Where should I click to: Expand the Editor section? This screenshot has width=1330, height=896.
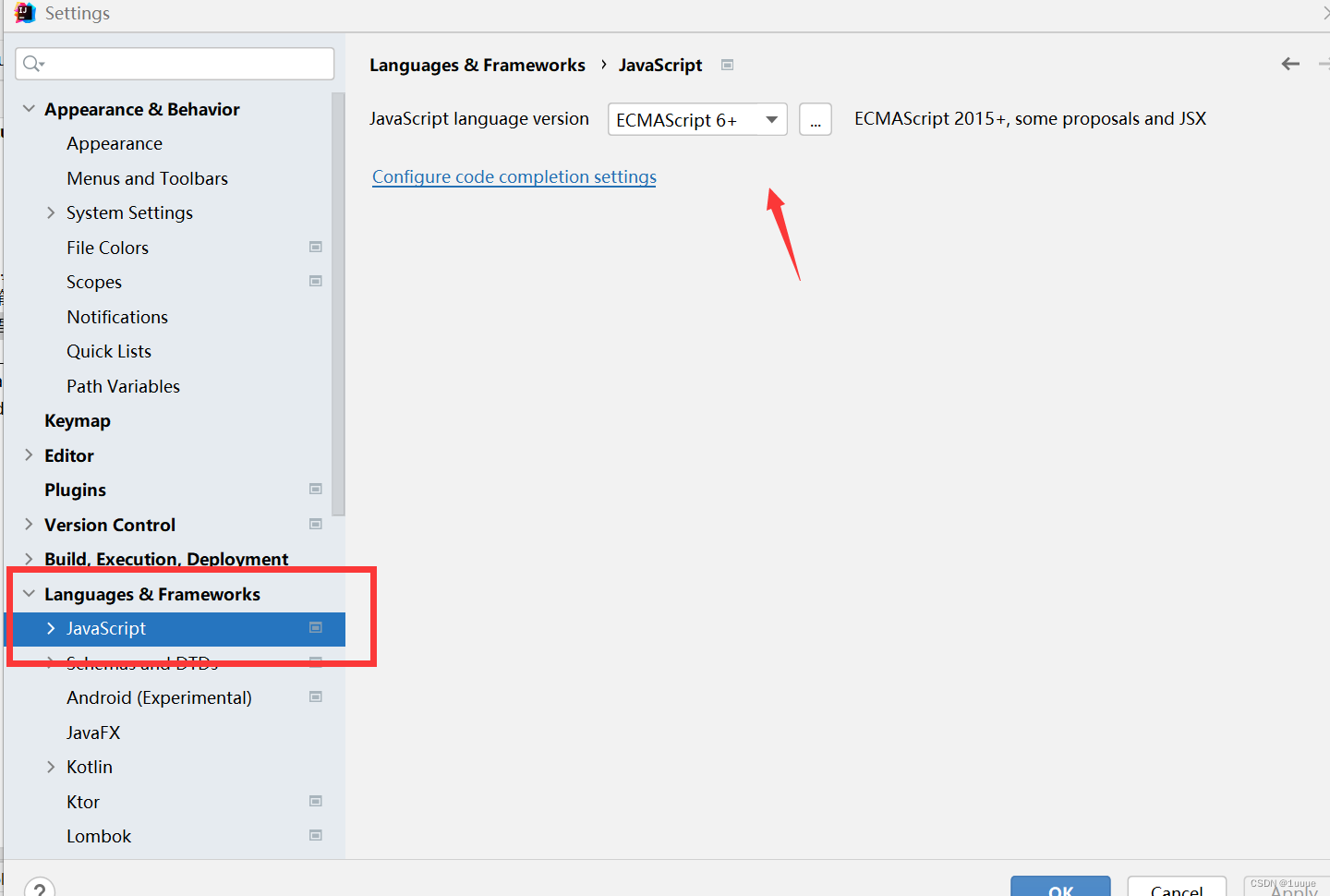click(29, 454)
